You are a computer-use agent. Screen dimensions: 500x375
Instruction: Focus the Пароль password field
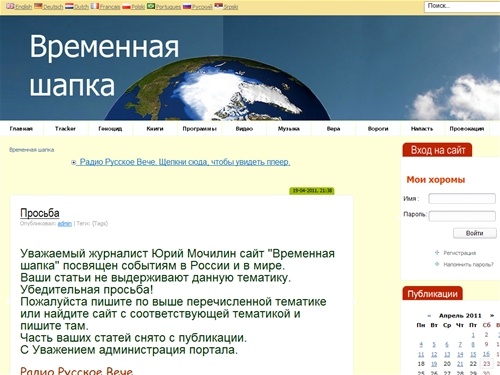(462, 216)
